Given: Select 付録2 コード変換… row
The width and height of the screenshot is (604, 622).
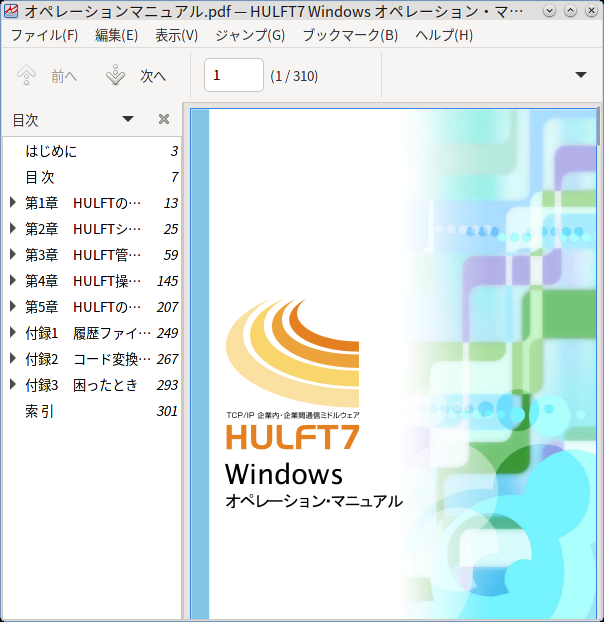Looking at the screenshot, I should point(91,359).
